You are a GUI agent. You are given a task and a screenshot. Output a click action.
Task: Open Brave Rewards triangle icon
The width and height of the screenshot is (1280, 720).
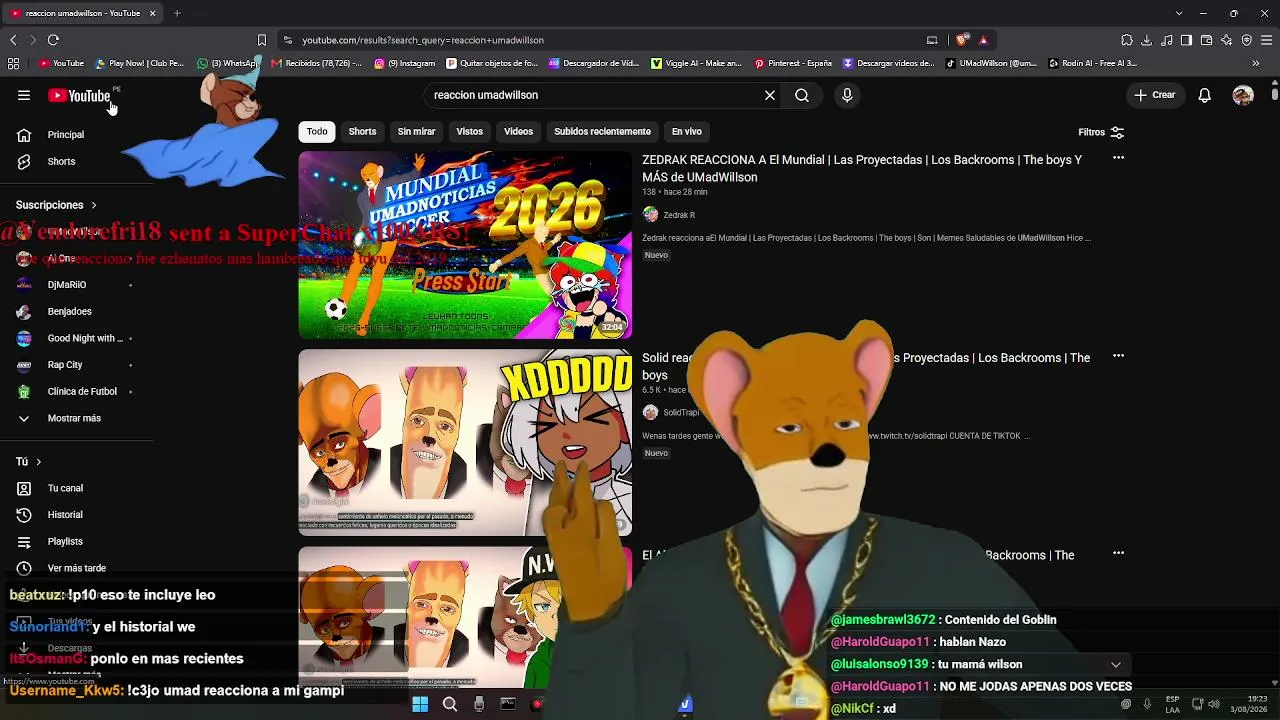coord(983,40)
